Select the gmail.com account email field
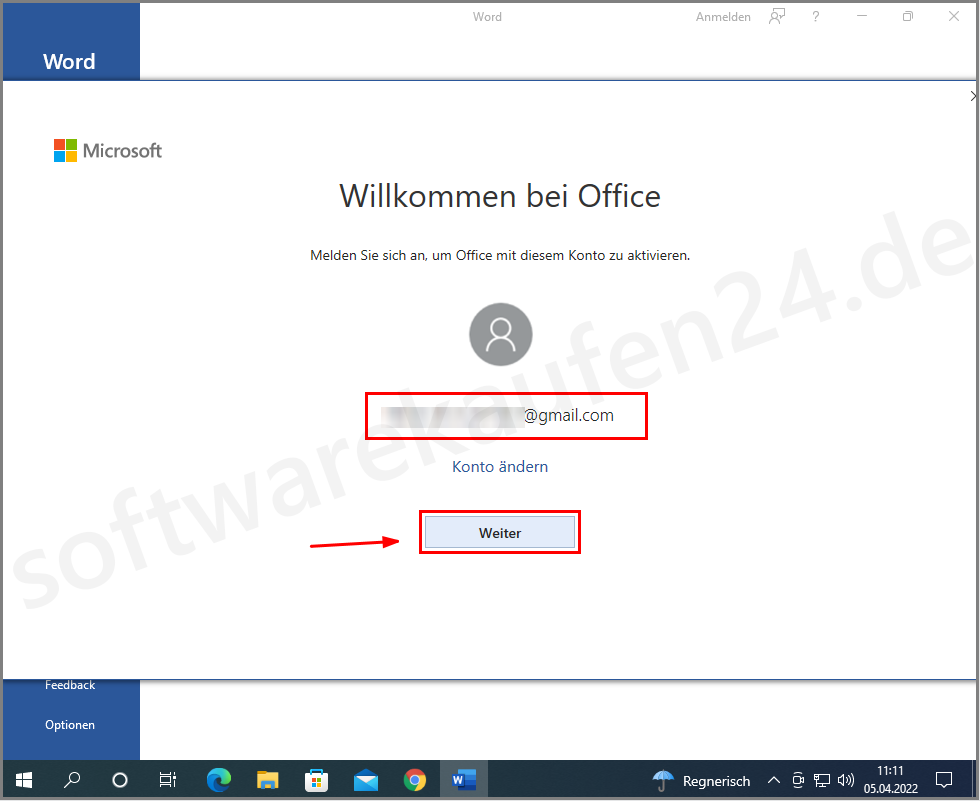 point(506,415)
